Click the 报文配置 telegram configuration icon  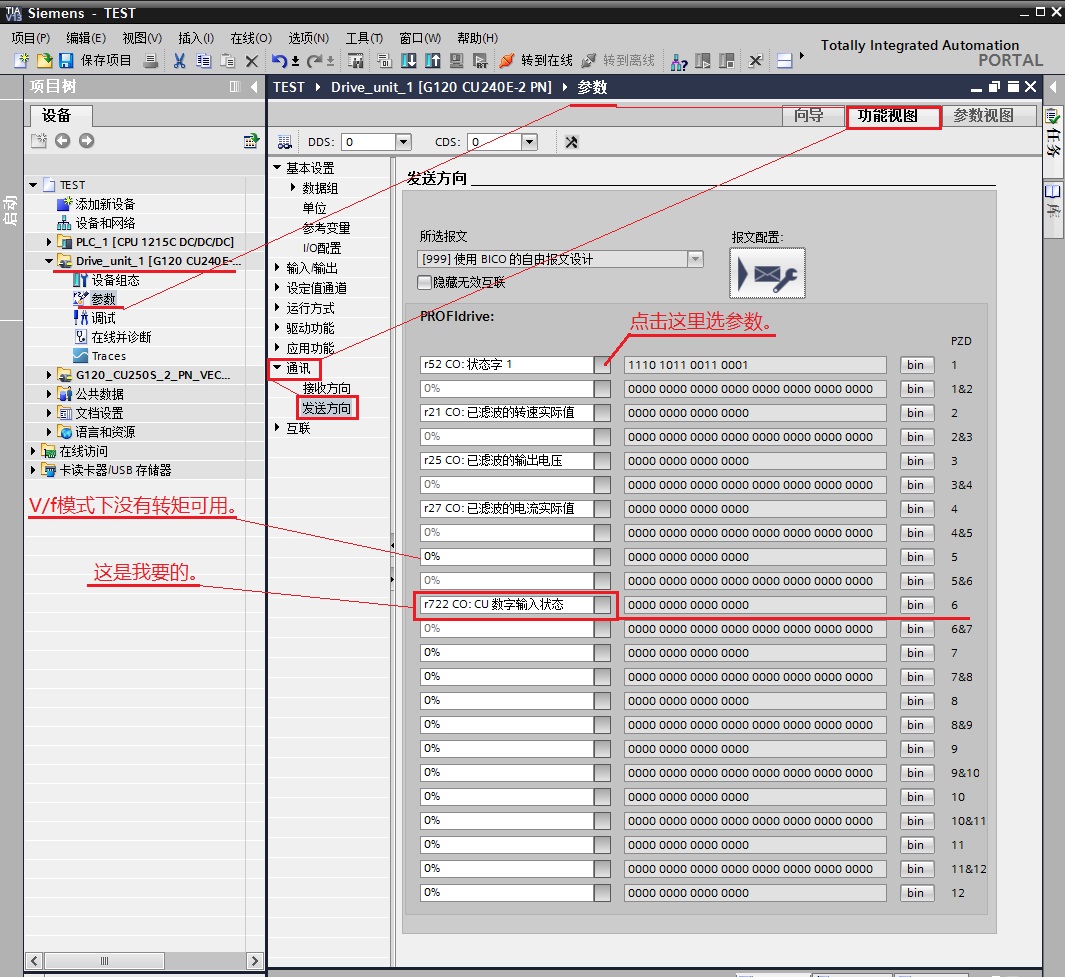coord(767,273)
